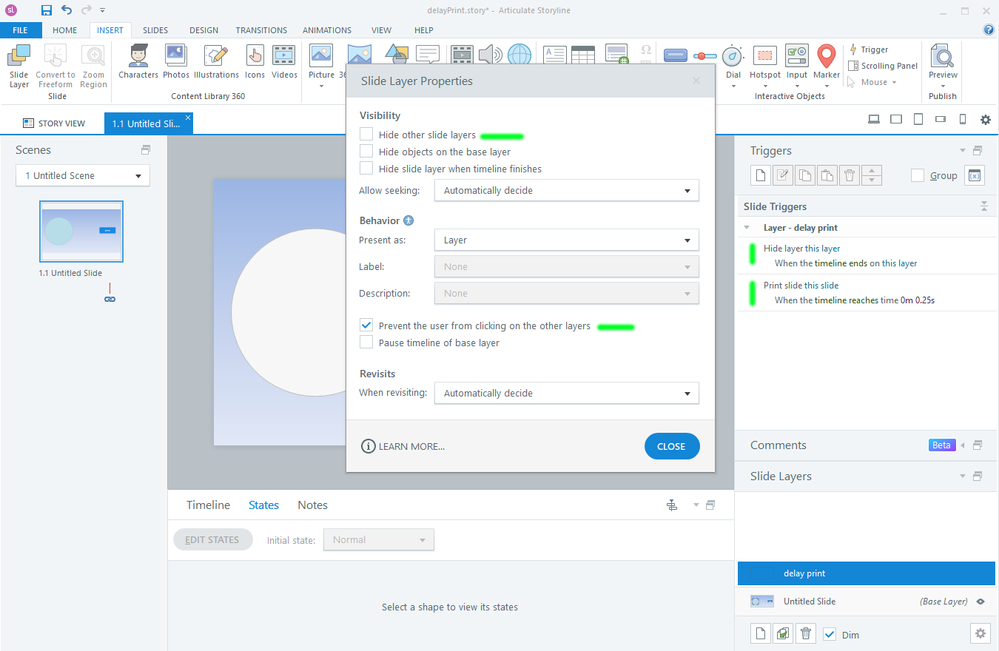This screenshot has width=999, height=651.
Task: Expand the Present as dropdown
Action: [566, 241]
